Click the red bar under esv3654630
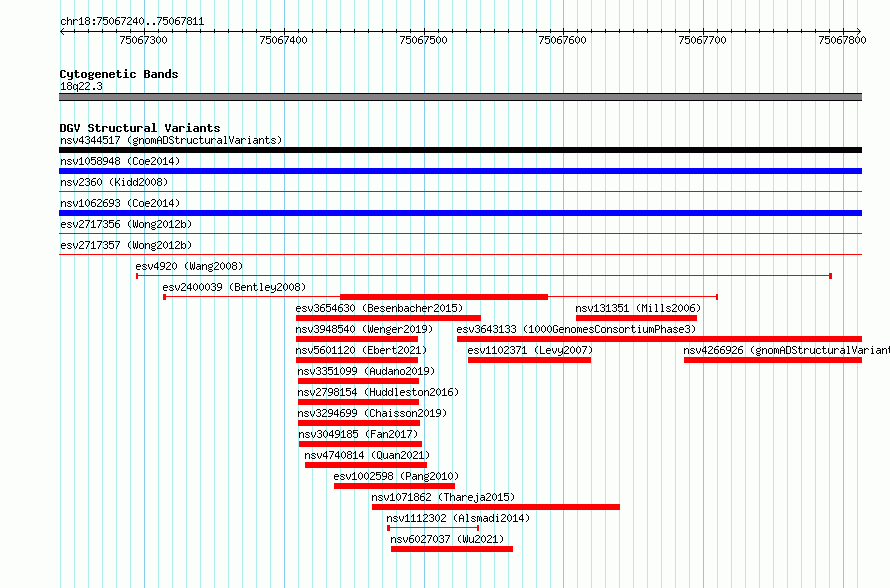Viewport: 890px width, 588px height. pos(388,318)
